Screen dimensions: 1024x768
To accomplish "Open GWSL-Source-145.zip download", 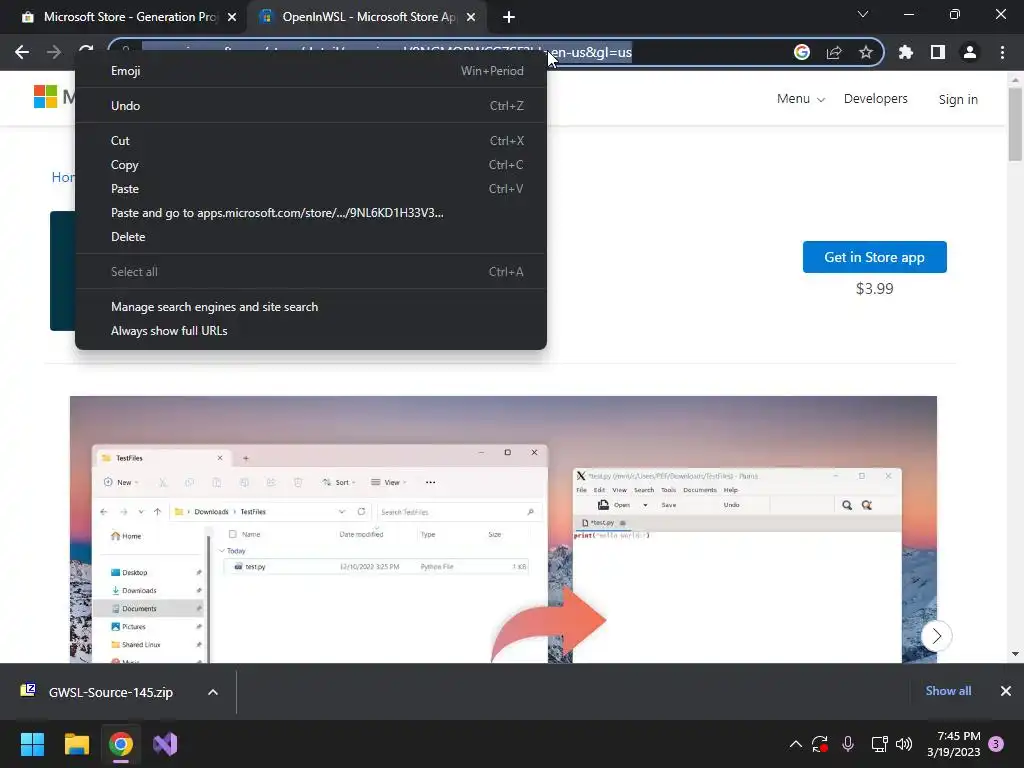I will point(110,692).
